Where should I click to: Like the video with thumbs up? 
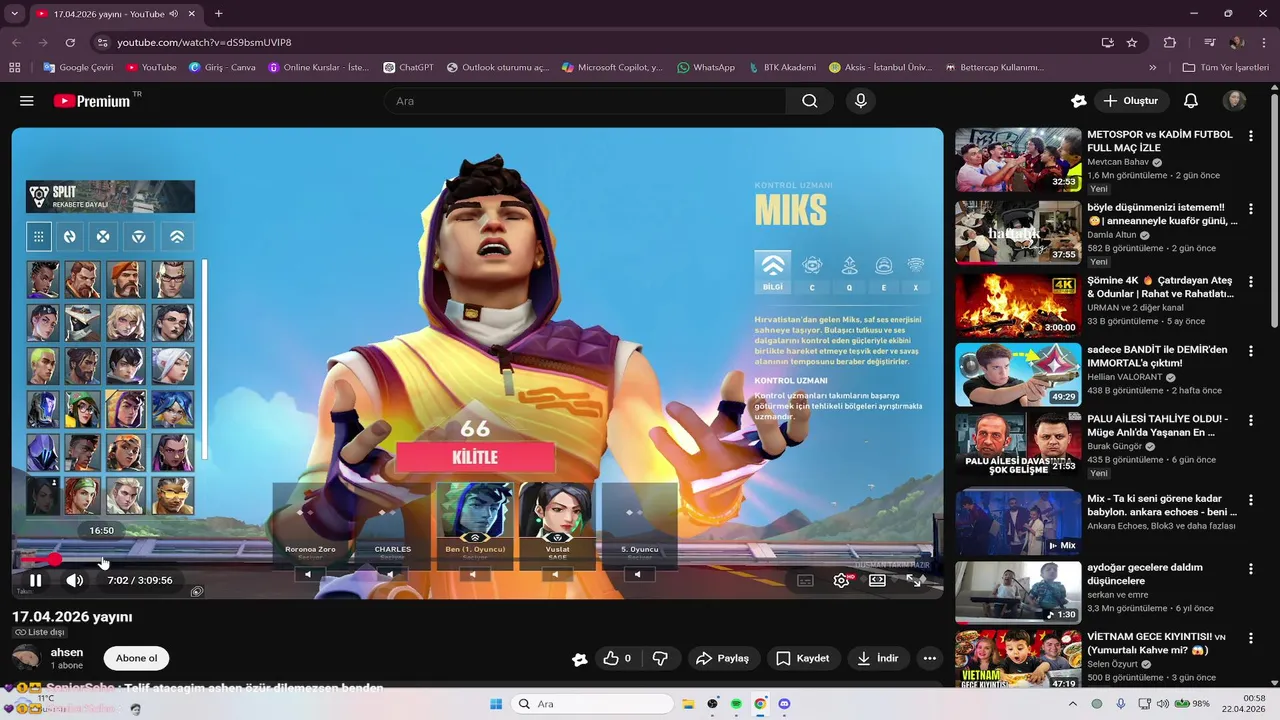click(617, 658)
